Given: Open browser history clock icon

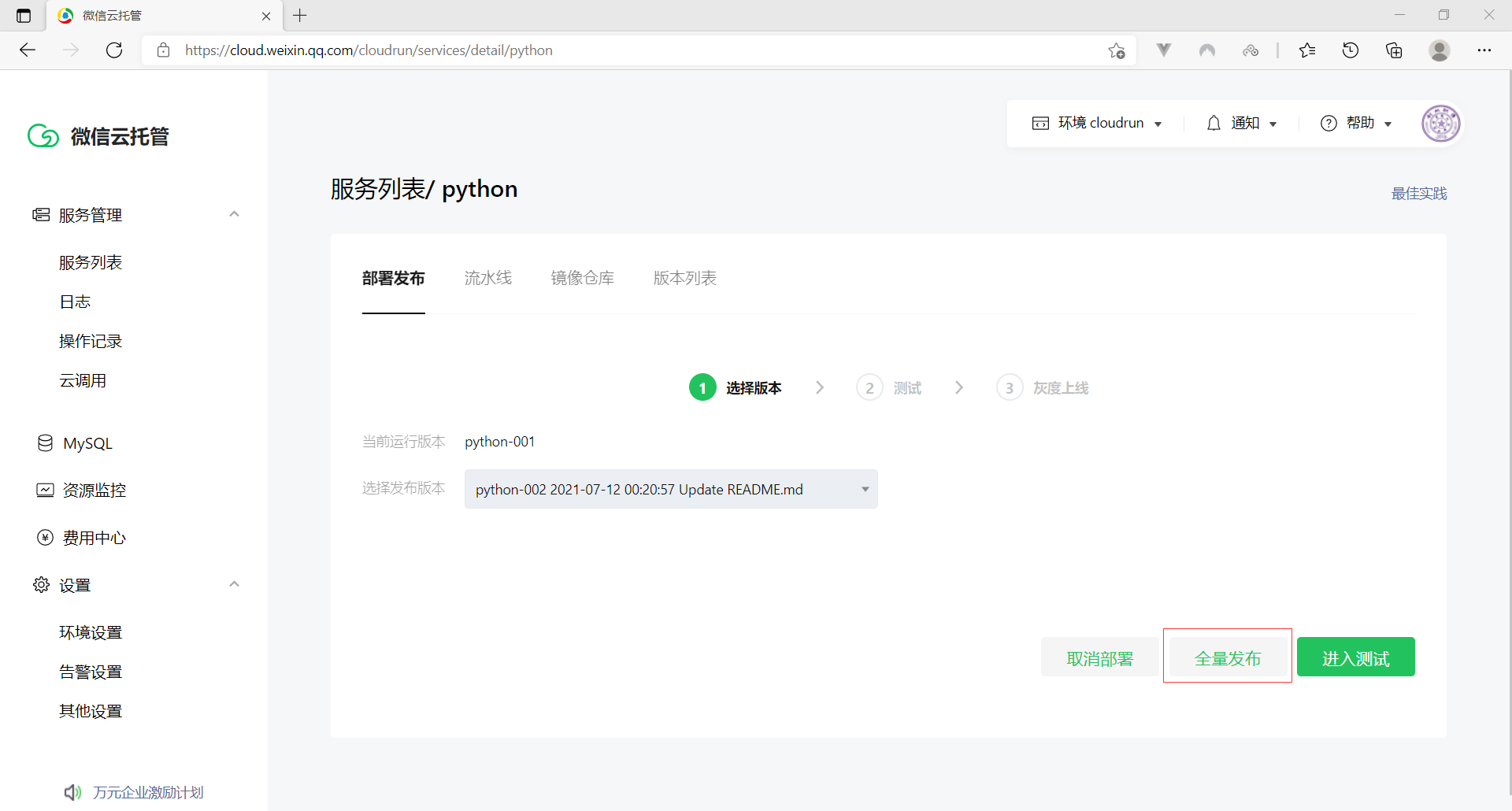Looking at the screenshot, I should tap(1351, 50).
